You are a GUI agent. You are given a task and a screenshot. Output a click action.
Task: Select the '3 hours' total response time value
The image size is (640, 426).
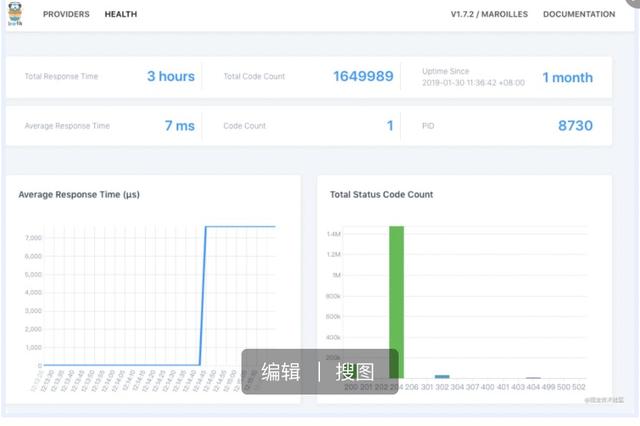tap(171, 76)
